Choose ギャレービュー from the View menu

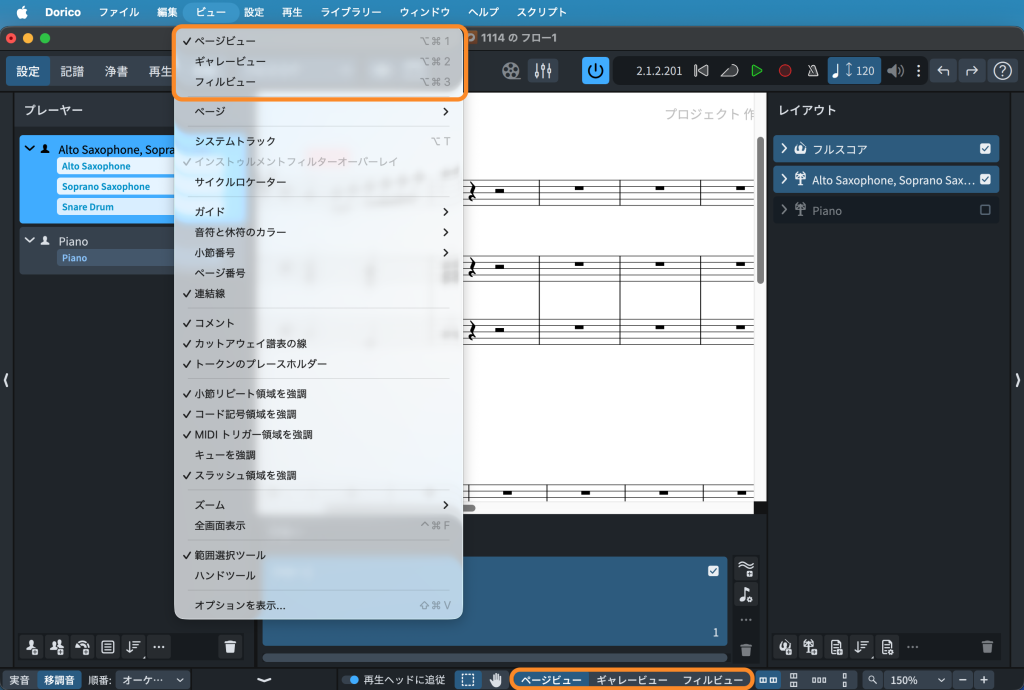coord(230,61)
